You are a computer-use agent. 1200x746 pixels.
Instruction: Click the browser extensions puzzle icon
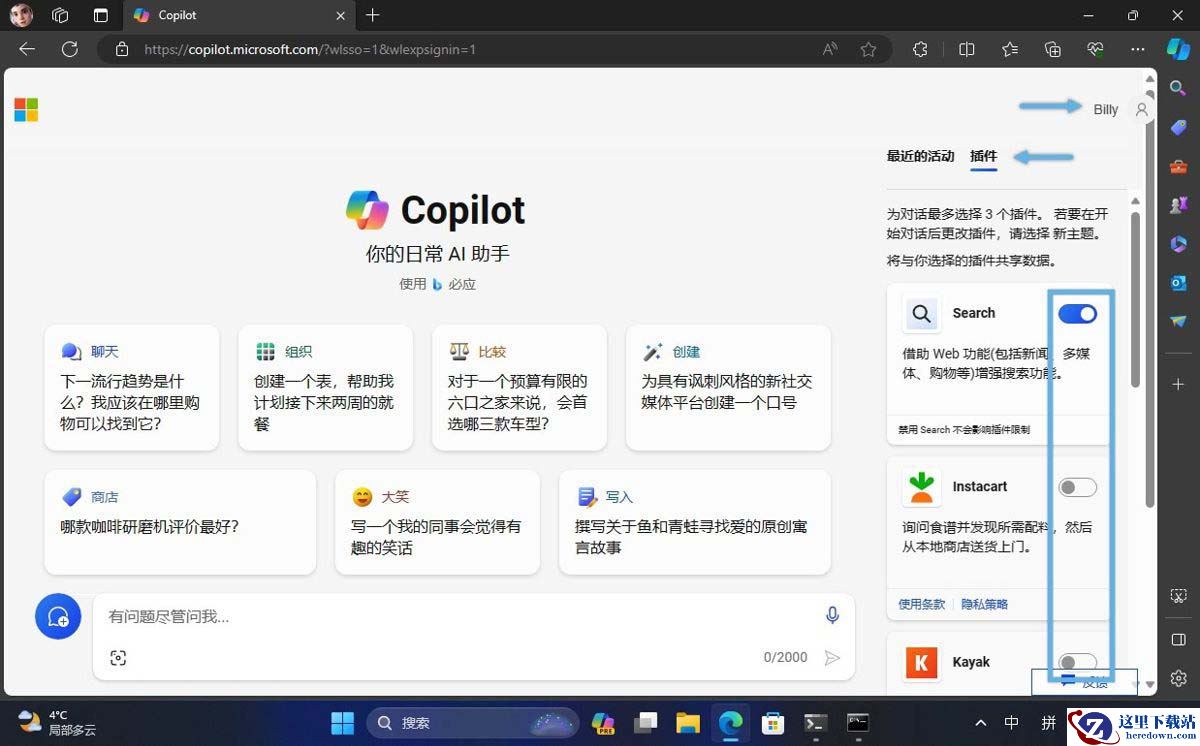point(920,49)
